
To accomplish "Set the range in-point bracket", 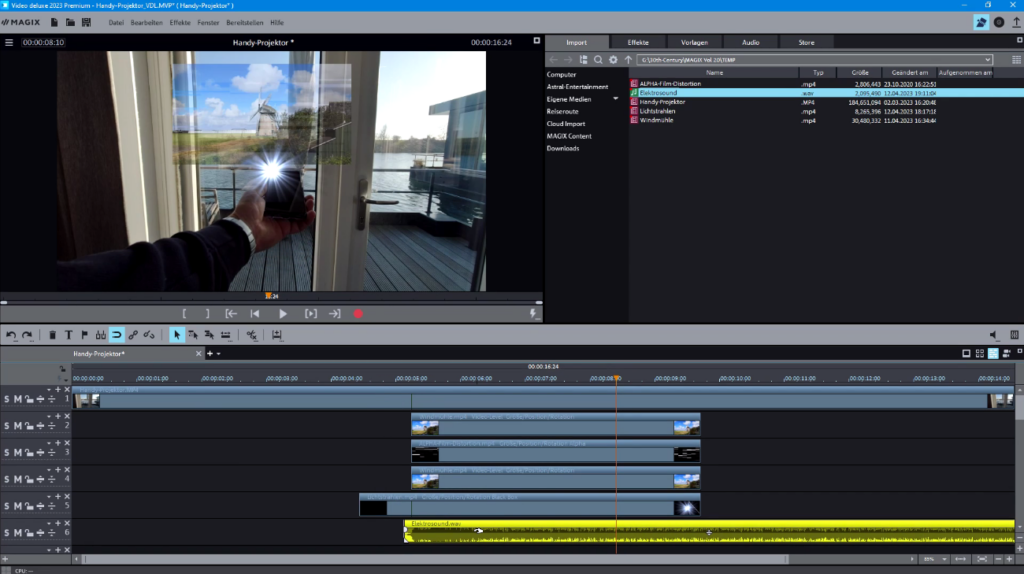I will coord(184,314).
